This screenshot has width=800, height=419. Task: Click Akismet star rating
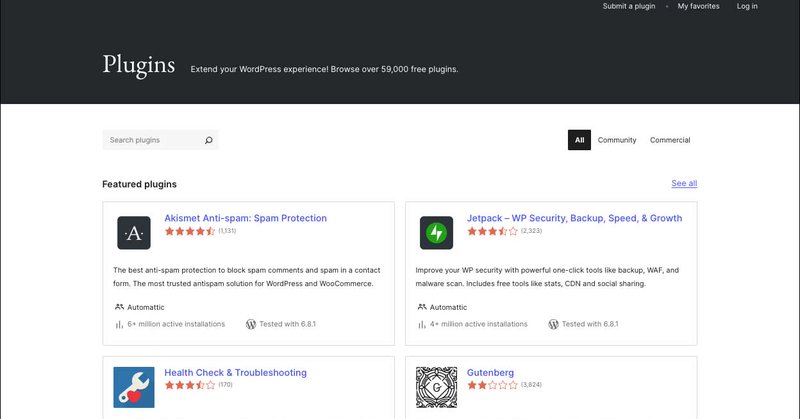pyautogui.click(x=190, y=231)
